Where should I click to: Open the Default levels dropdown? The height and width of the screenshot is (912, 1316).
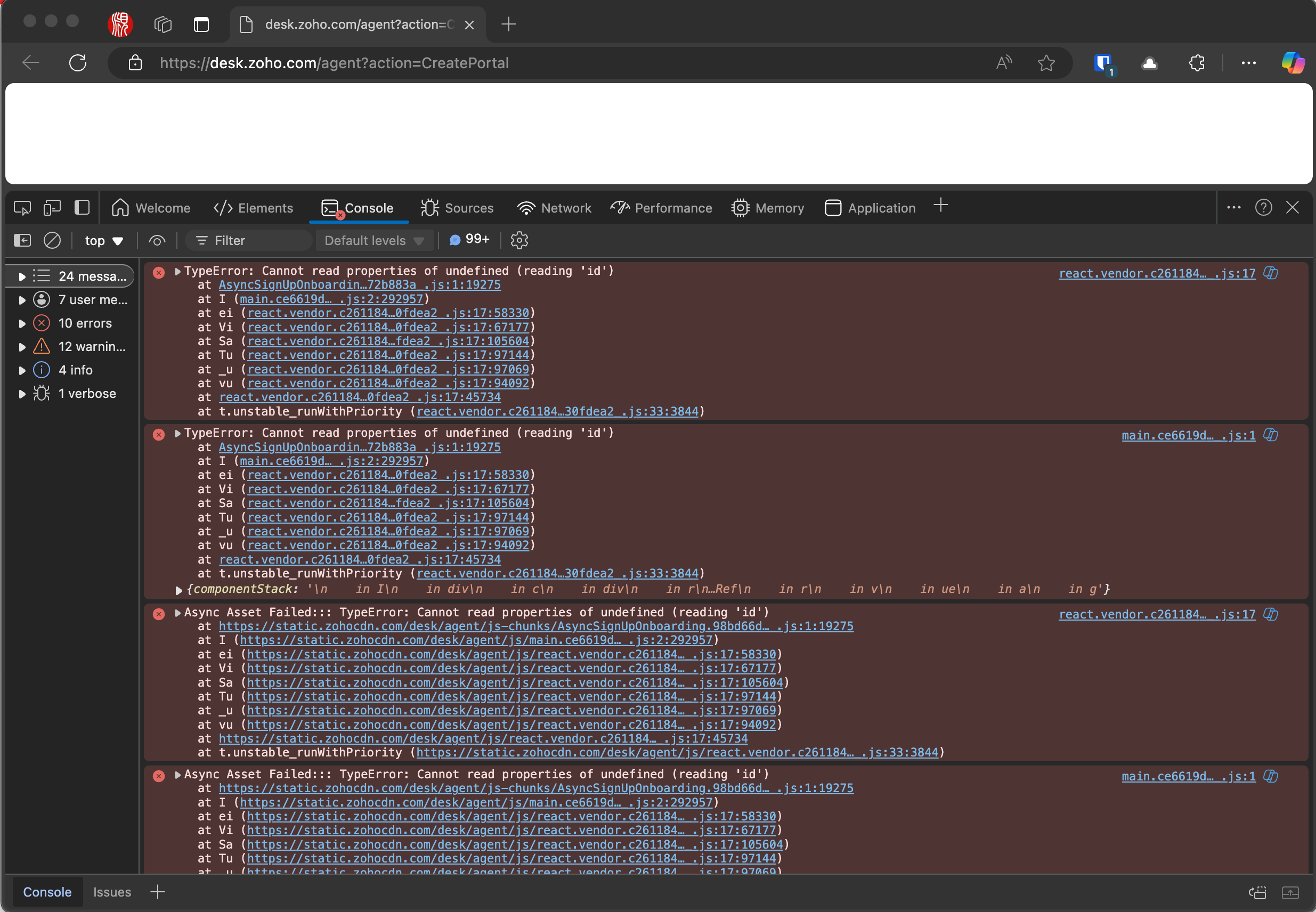click(x=373, y=241)
